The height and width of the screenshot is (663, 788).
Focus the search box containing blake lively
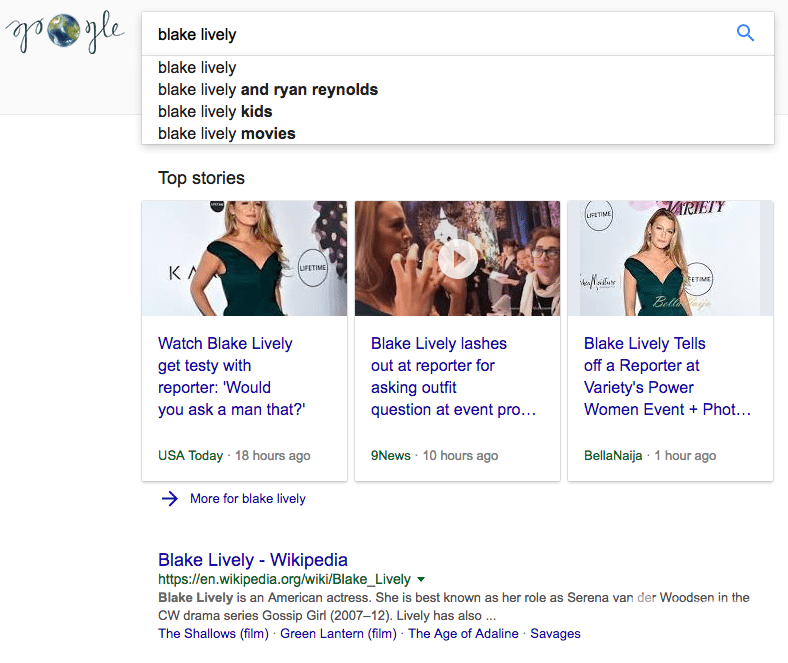(x=458, y=34)
